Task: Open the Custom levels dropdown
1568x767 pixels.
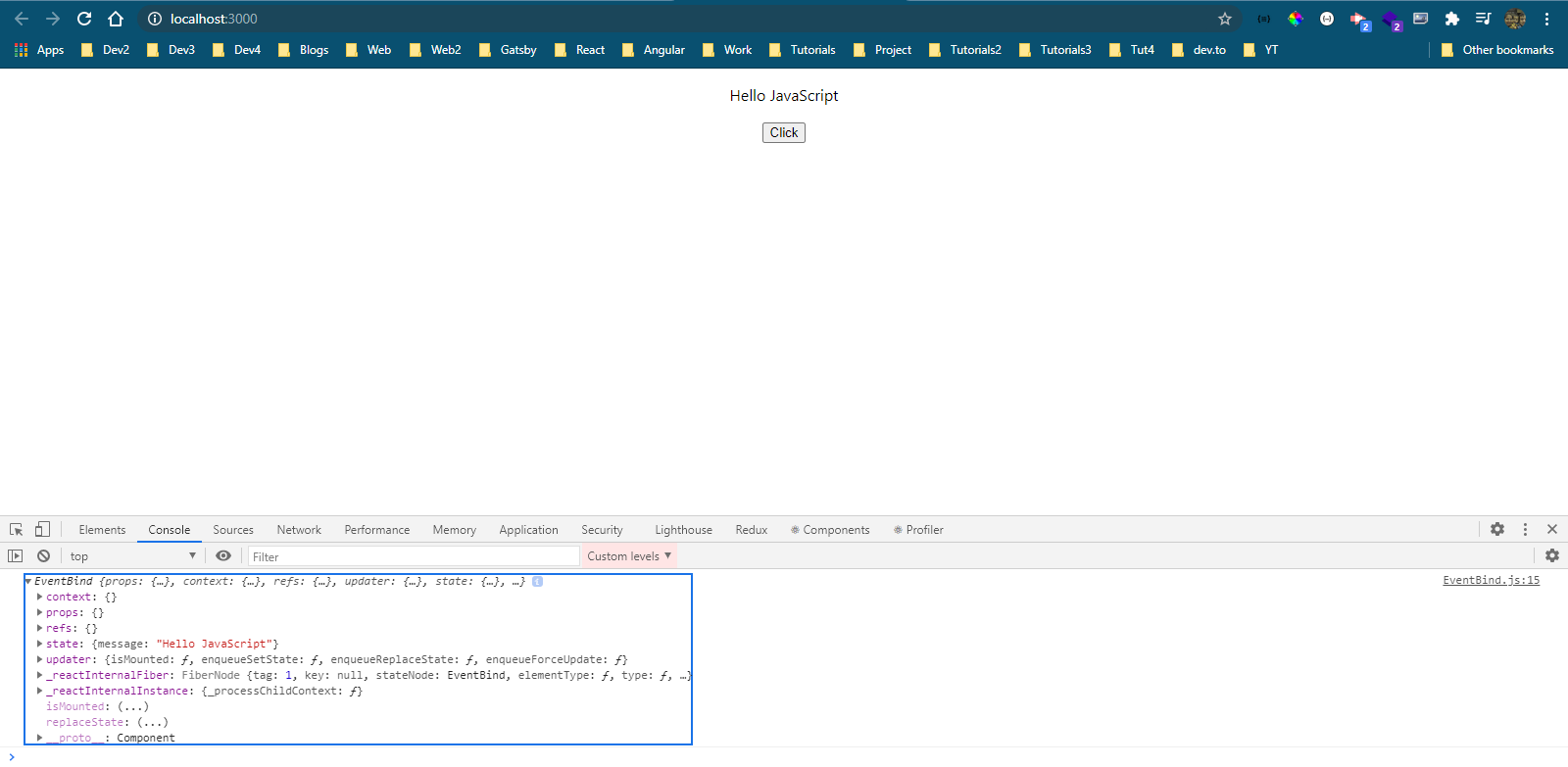Action: point(629,555)
